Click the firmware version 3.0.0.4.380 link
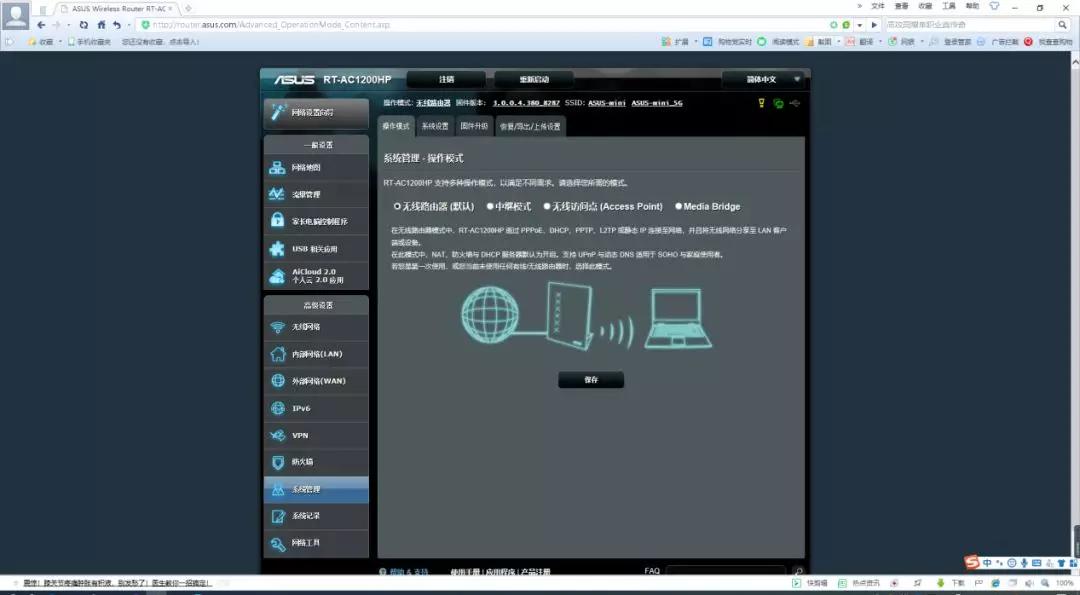The image size is (1080, 595). click(x=526, y=103)
